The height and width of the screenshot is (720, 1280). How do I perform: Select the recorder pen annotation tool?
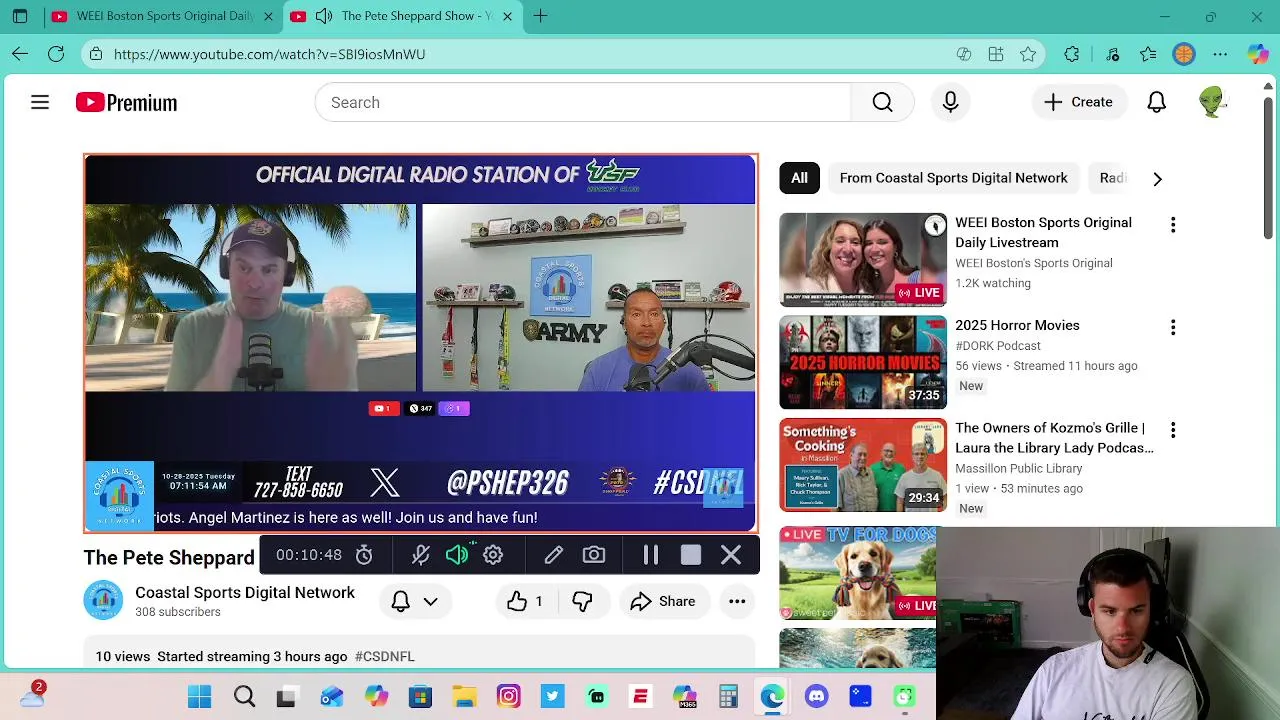click(553, 555)
